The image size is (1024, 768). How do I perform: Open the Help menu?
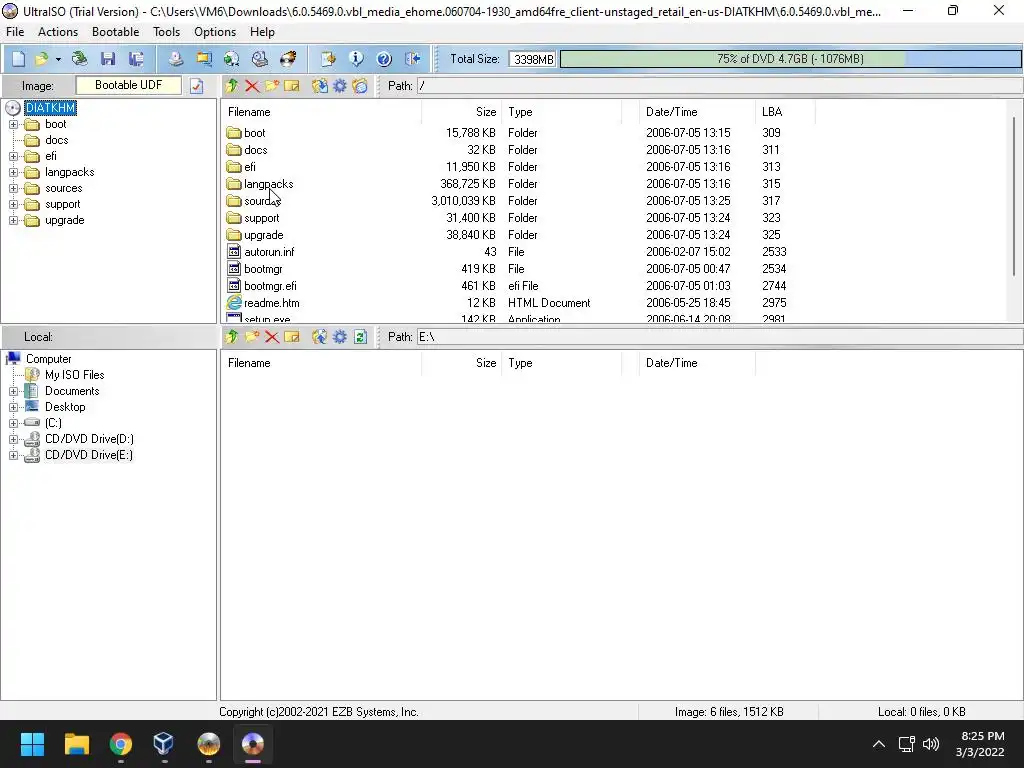(262, 32)
